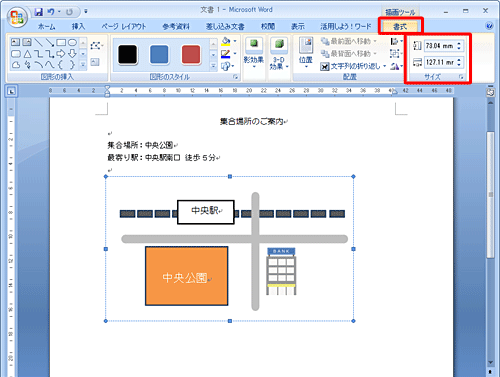Open the 図形のスタイル dialog launcher
Image resolution: width=500 pixels, height=377 pixels.
click(235, 77)
